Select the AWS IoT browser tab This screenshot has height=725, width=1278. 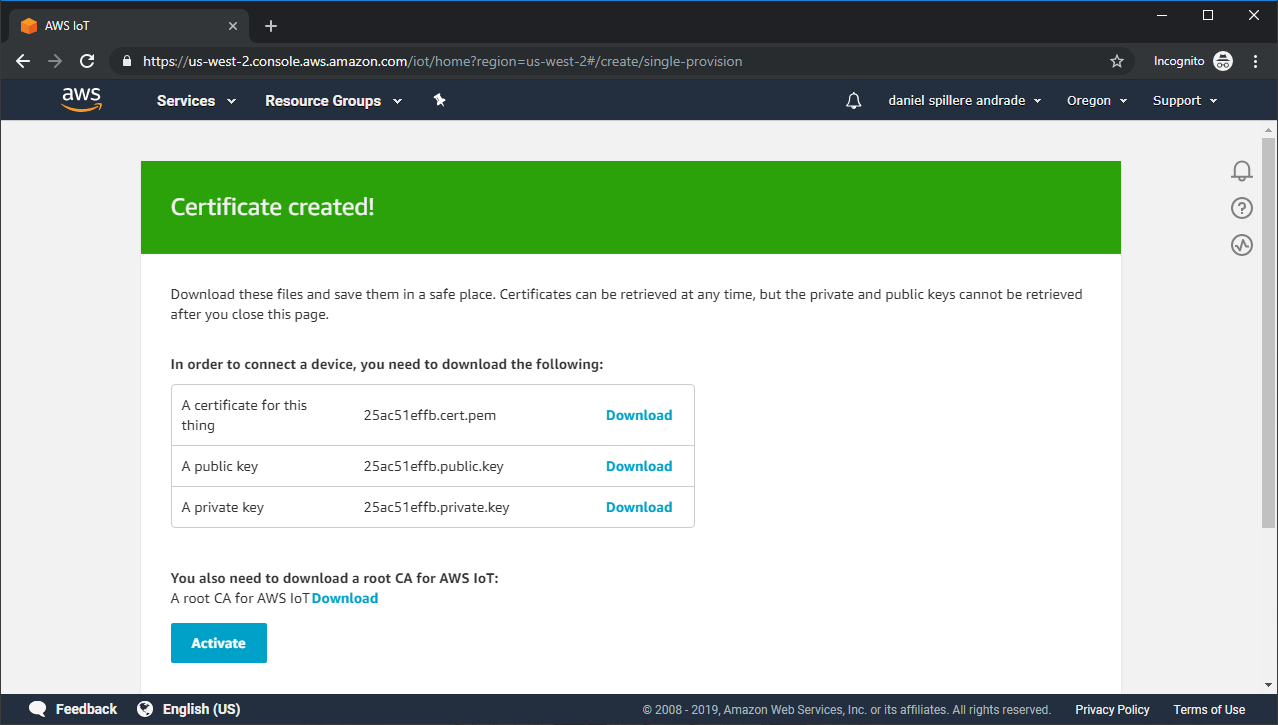pos(125,26)
